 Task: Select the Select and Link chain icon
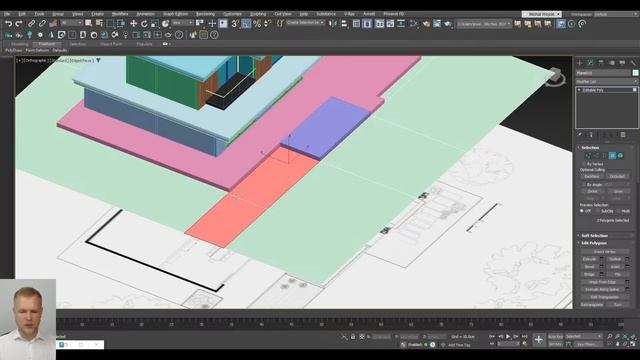[x=31, y=24]
